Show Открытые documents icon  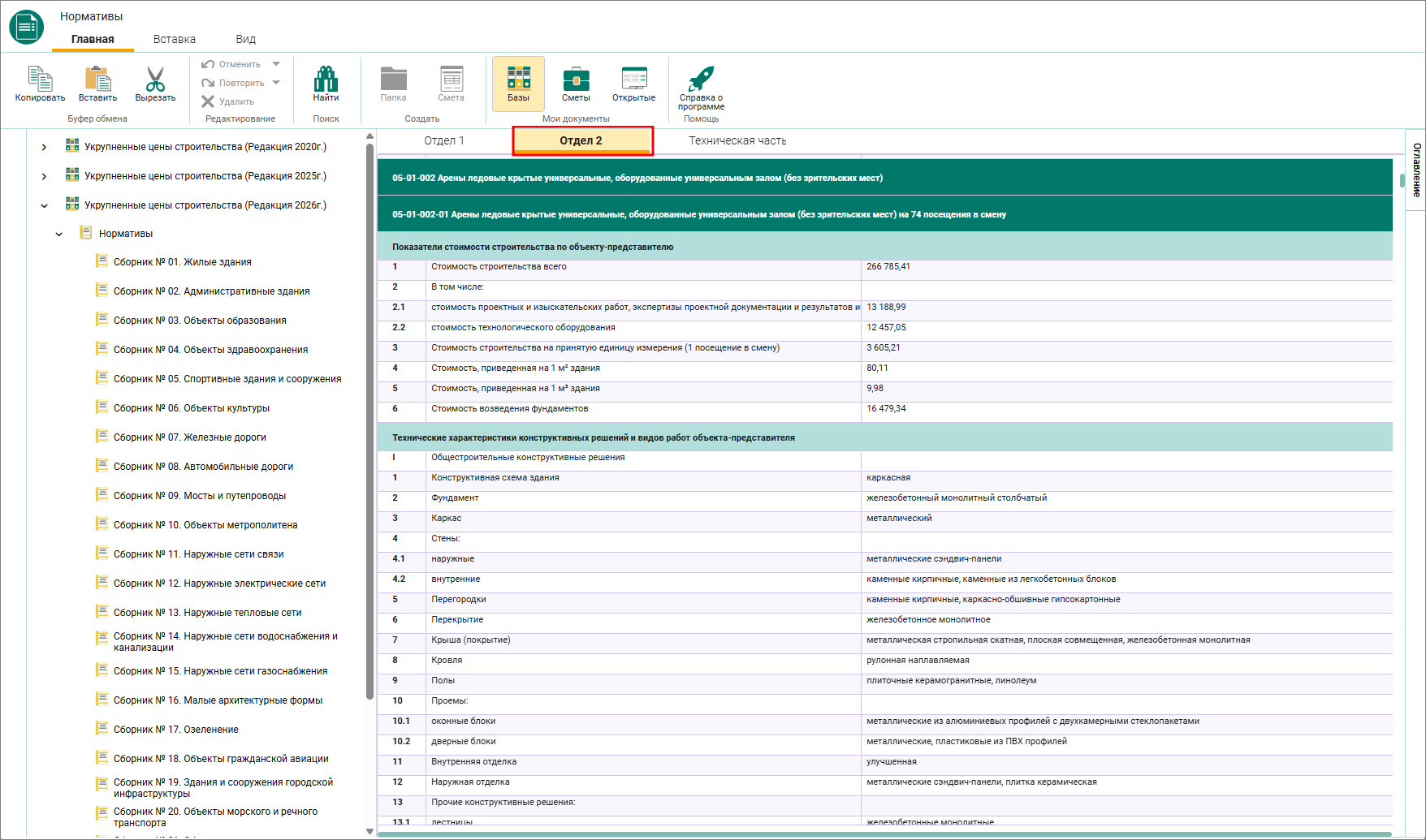(633, 79)
